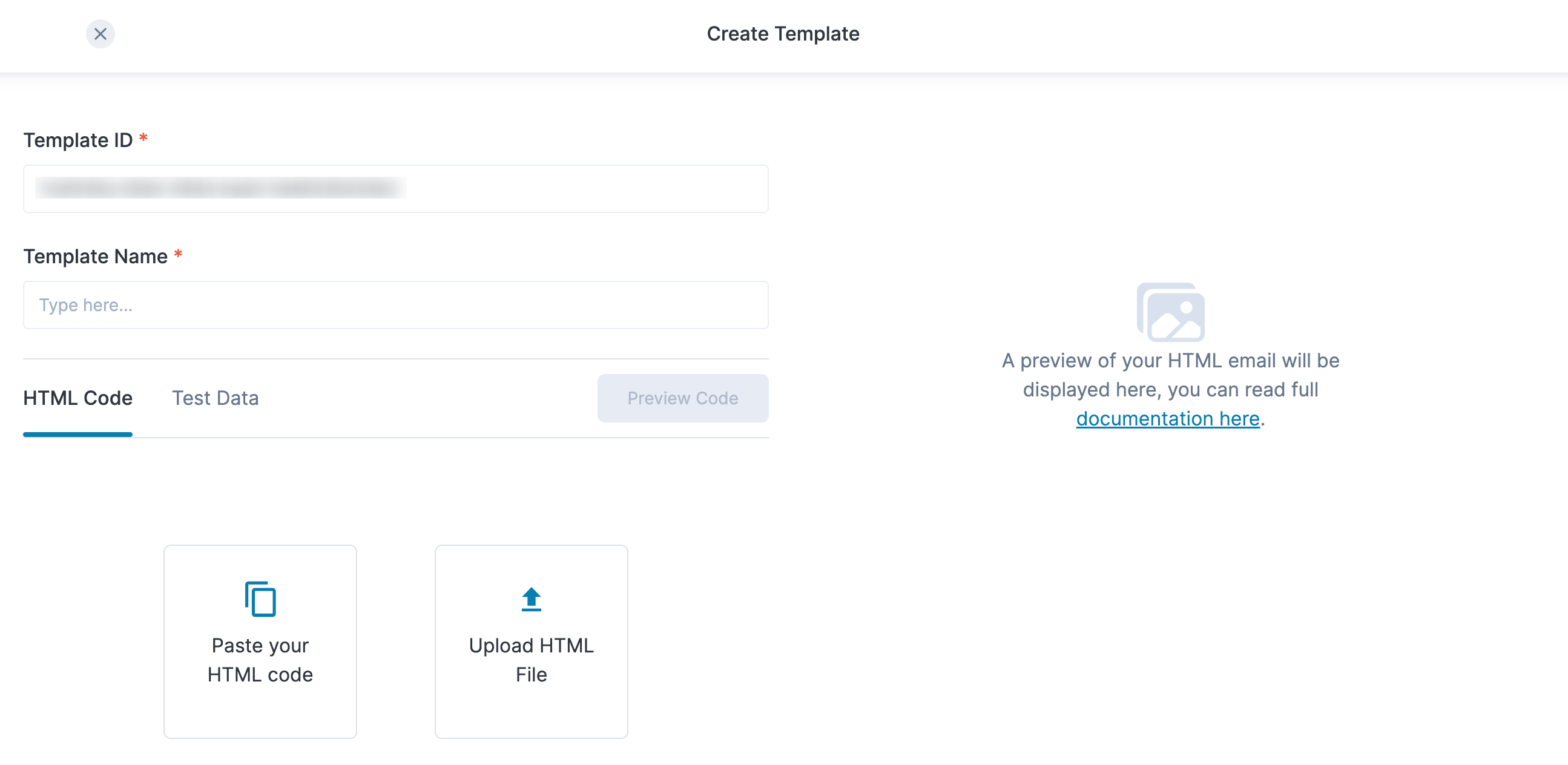The width and height of the screenshot is (1568, 765).
Task: Click the upload arrow icon
Action: (531, 599)
